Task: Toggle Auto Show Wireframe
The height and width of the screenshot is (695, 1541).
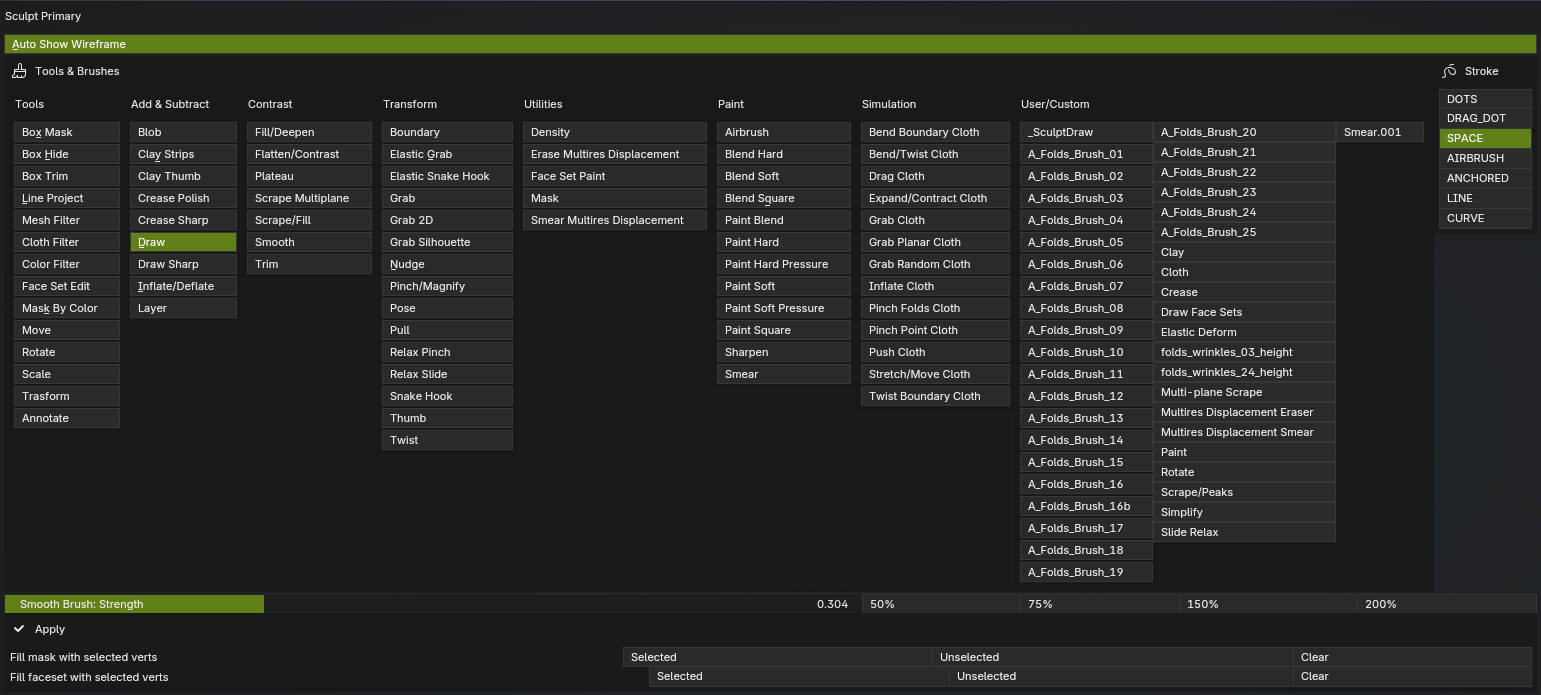Action: click(770, 44)
